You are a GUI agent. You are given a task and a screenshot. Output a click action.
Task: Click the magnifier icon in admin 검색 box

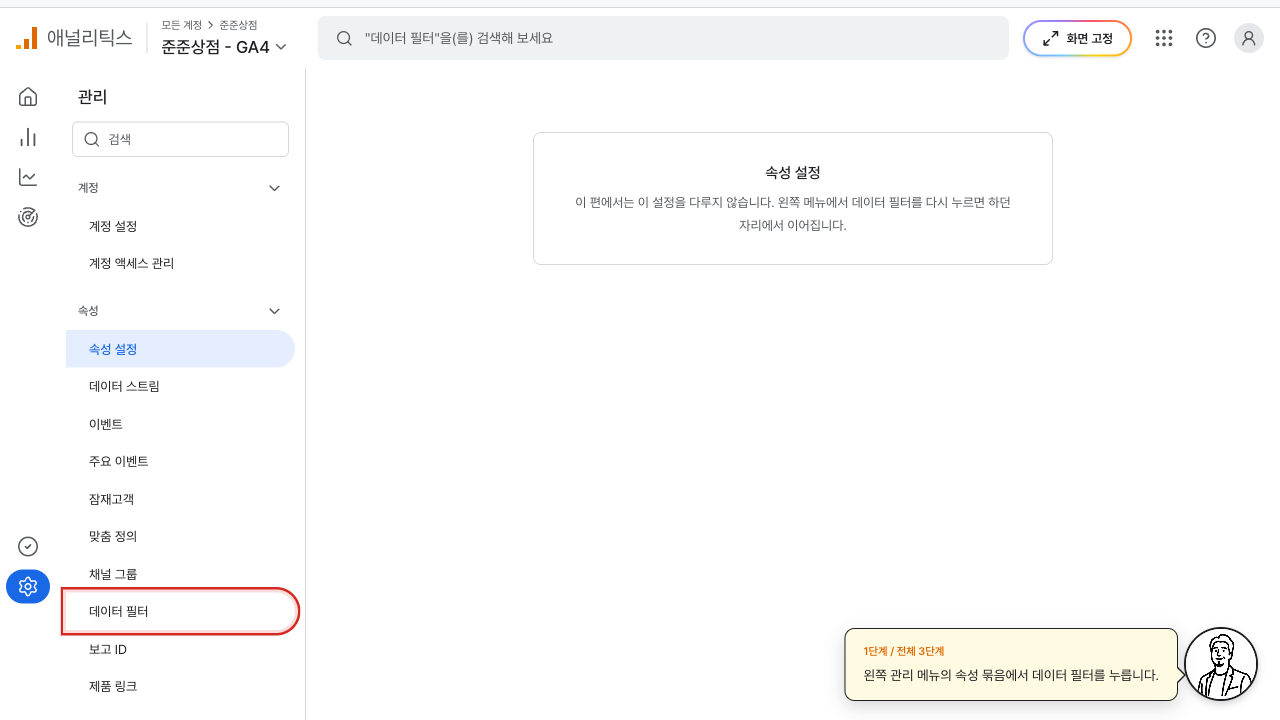[x=92, y=140]
